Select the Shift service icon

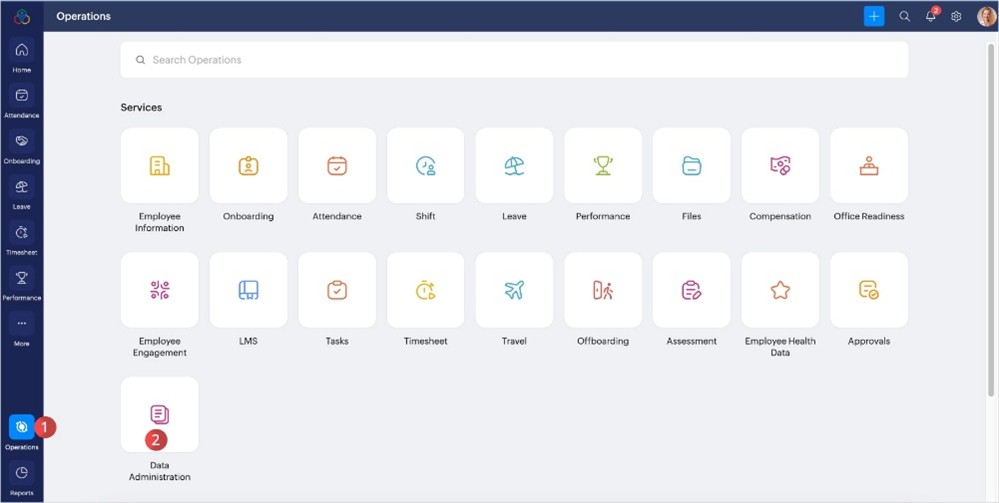point(425,166)
